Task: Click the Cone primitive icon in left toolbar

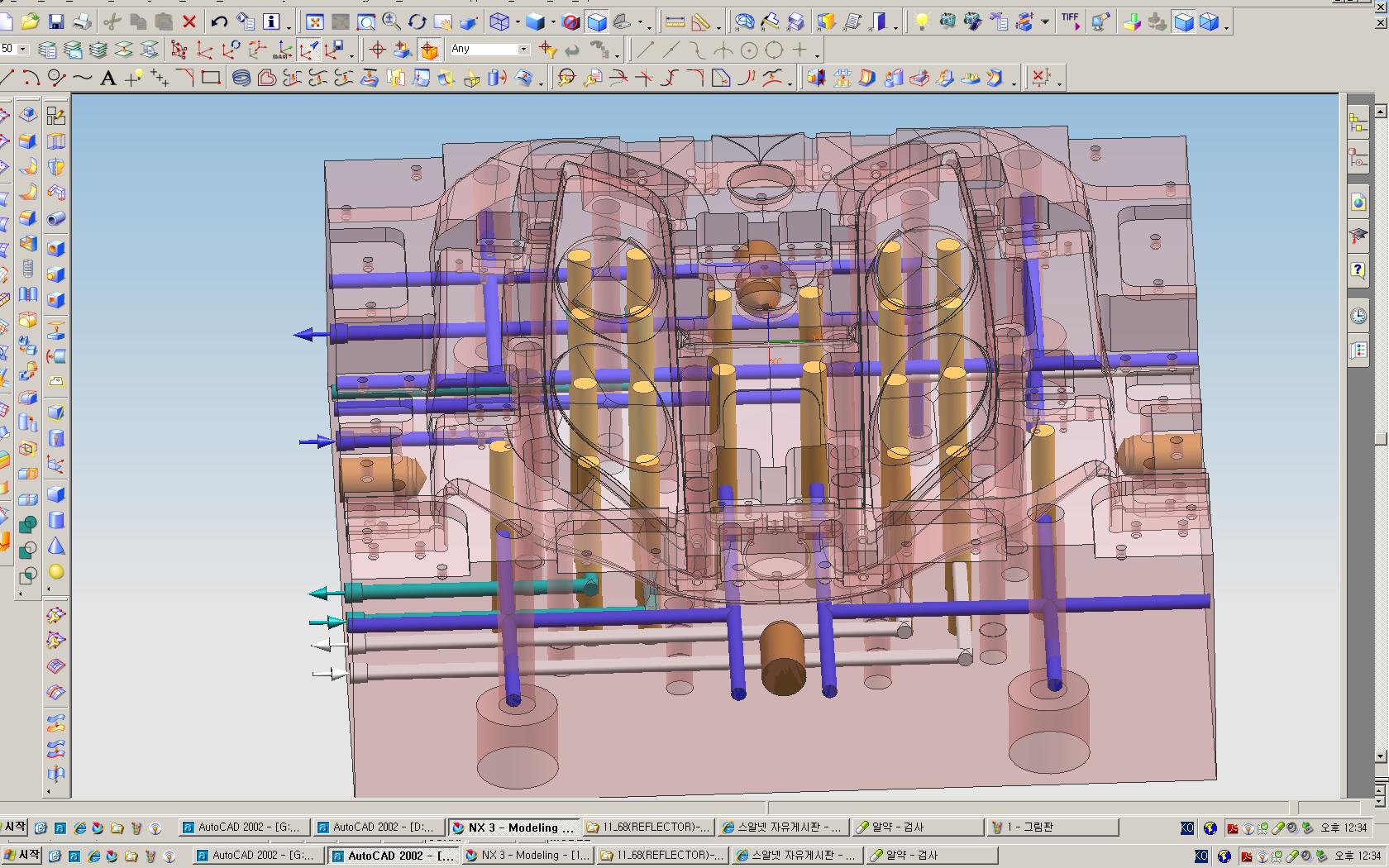Action: tap(55, 546)
